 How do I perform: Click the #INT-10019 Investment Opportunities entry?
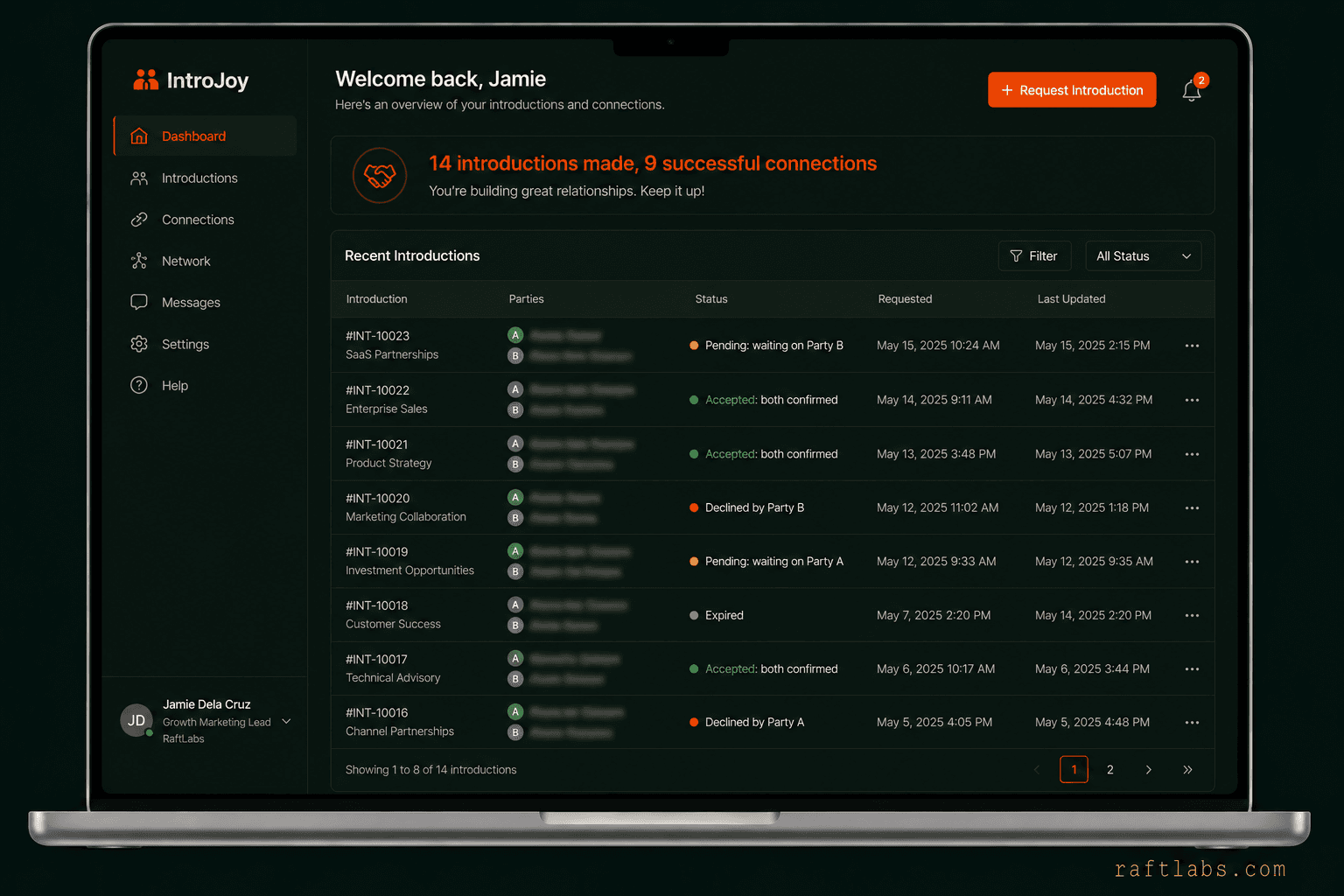pyautogui.click(x=409, y=561)
